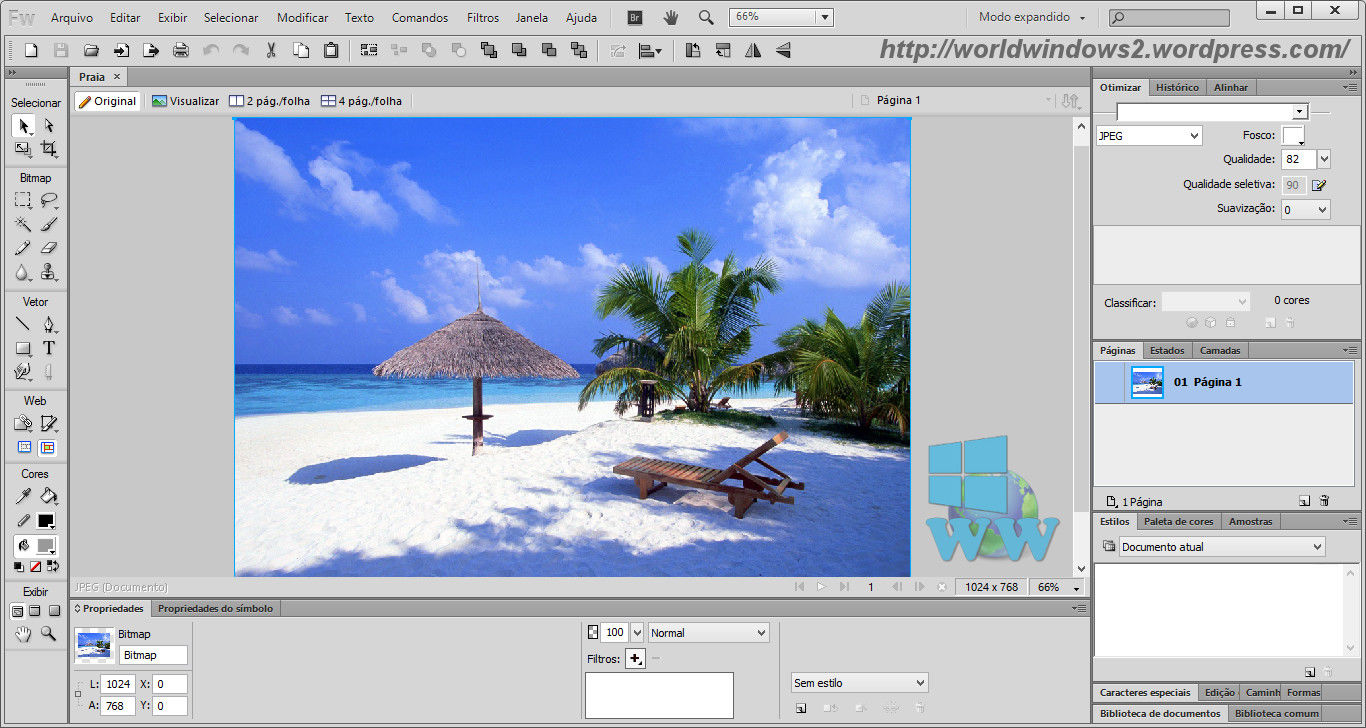Select the Lasso tool
The height and width of the screenshot is (728, 1366).
(x=48, y=200)
